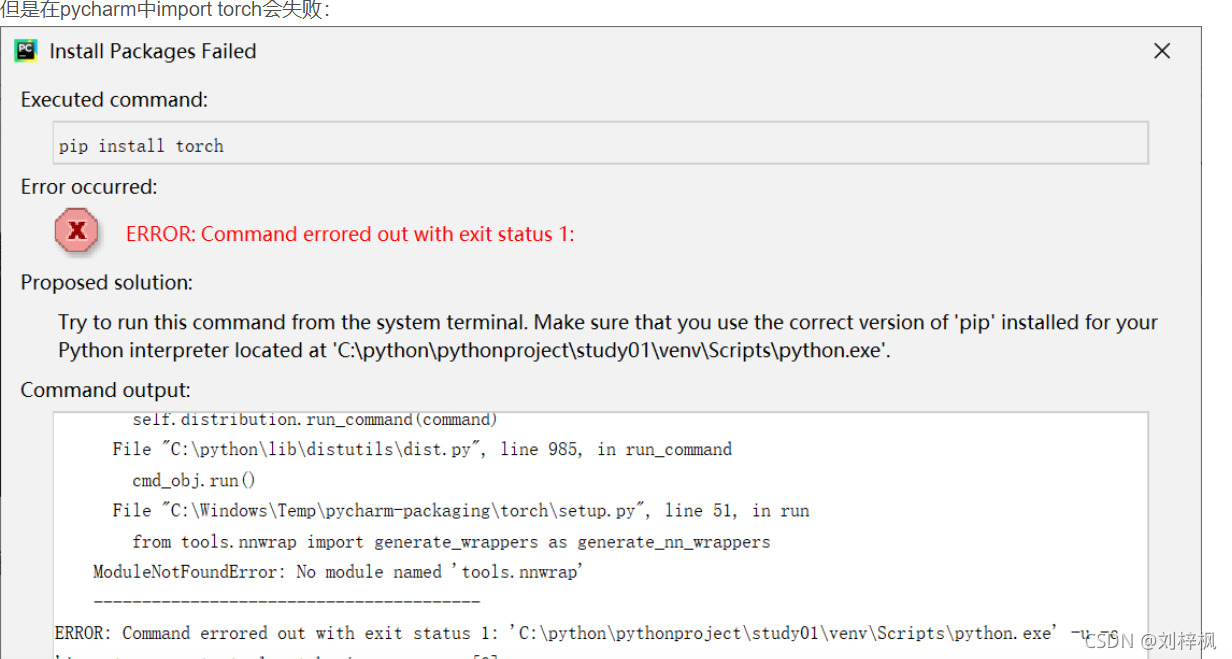Click the dist.py line 985 traceback line

click(x=422, y=450)
